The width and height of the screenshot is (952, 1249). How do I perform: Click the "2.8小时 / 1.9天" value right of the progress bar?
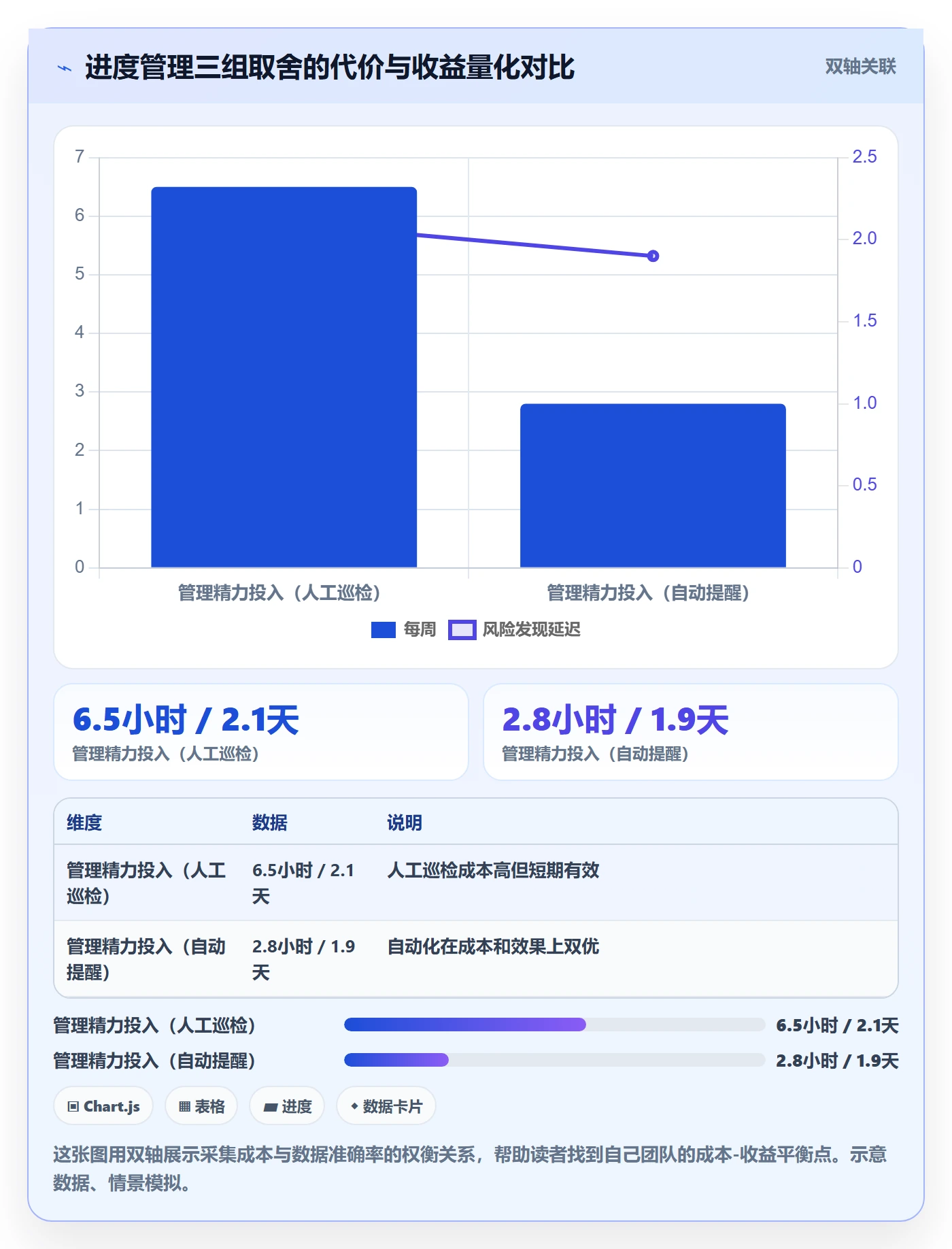(x=837, y=1061)
